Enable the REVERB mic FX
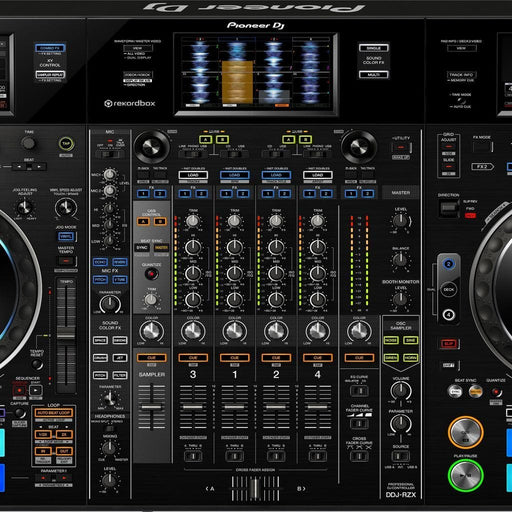 [120, 262]
